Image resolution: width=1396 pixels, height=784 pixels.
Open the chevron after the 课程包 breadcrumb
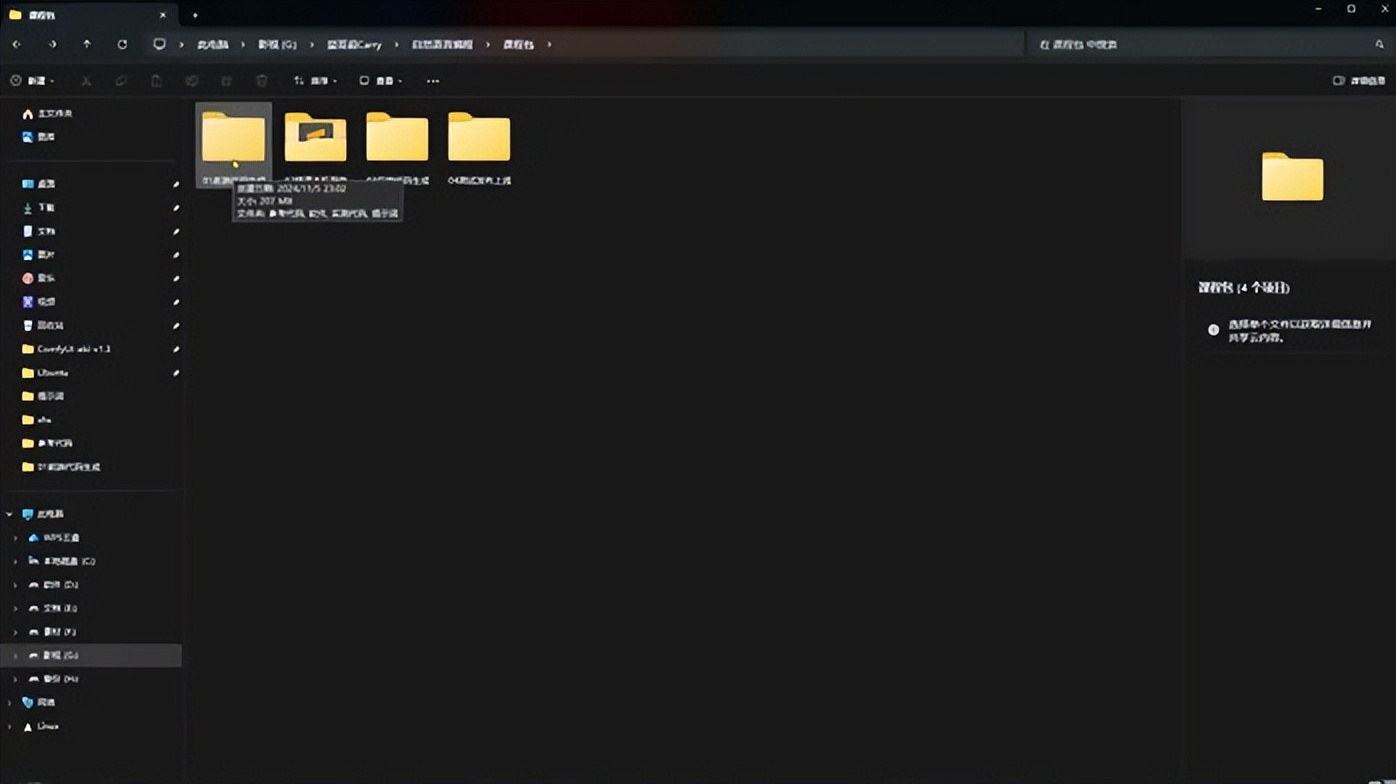point(549,45)
